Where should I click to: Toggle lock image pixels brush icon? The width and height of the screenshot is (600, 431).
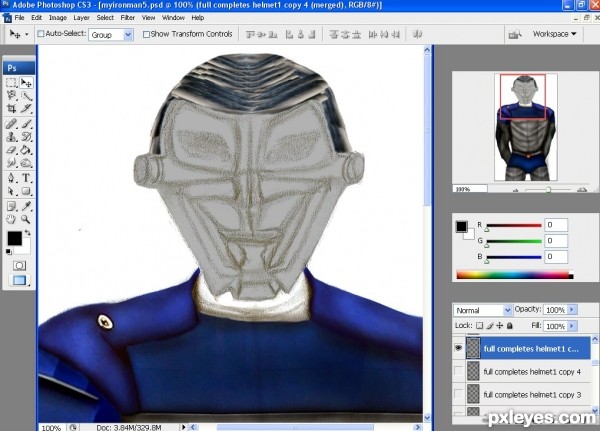click(x=490, y=326)
